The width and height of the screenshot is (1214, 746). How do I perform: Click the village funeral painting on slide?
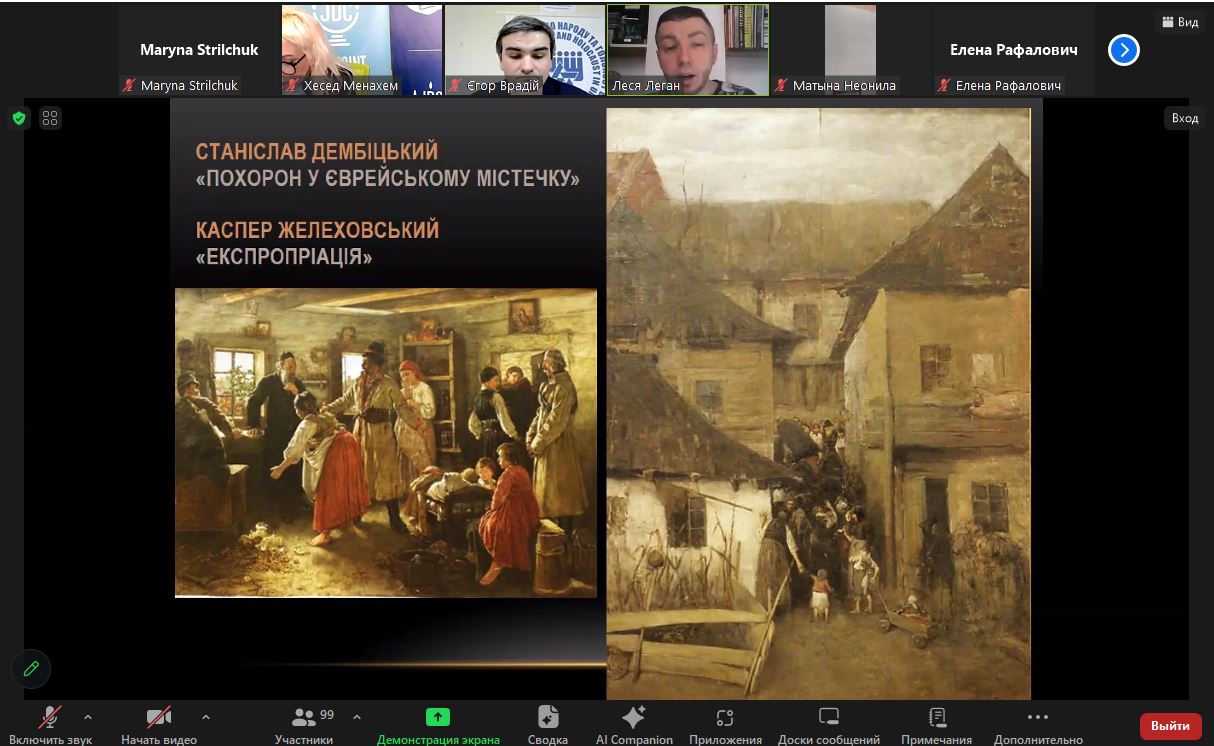(x=818, y=404)
